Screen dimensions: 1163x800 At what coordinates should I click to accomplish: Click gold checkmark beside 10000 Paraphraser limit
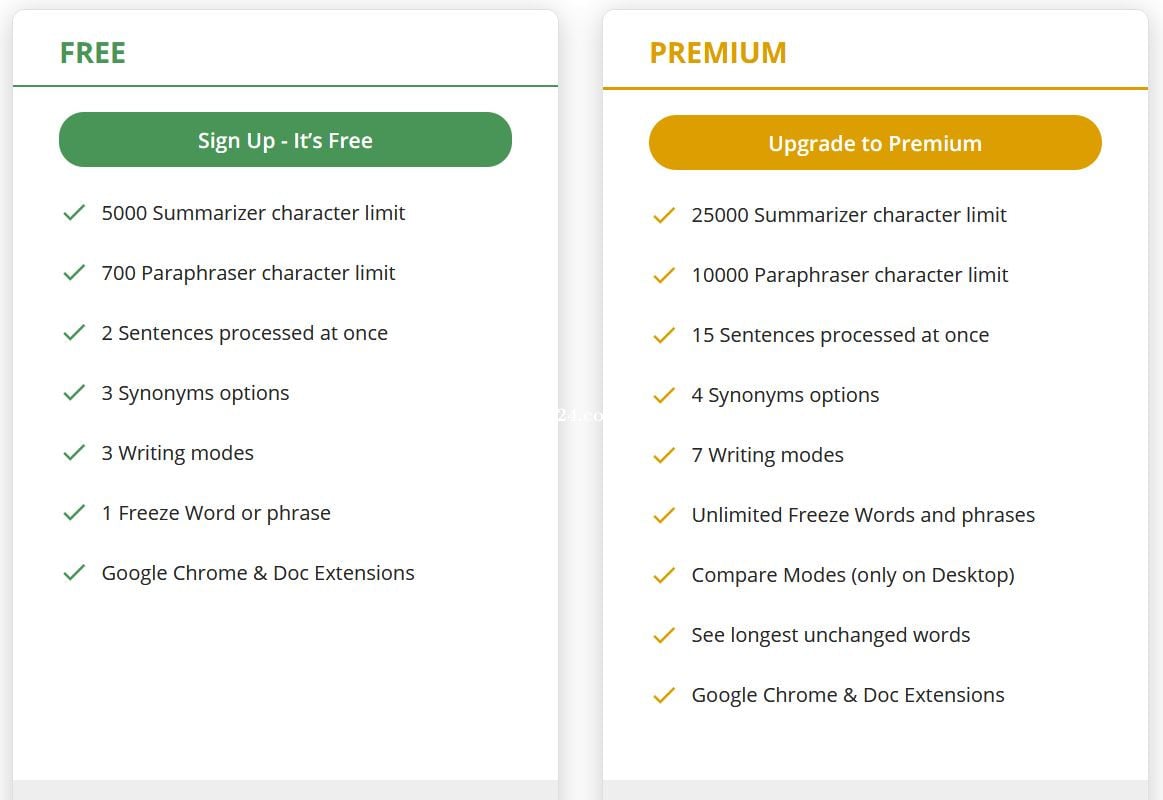click(x=664, y=275)
